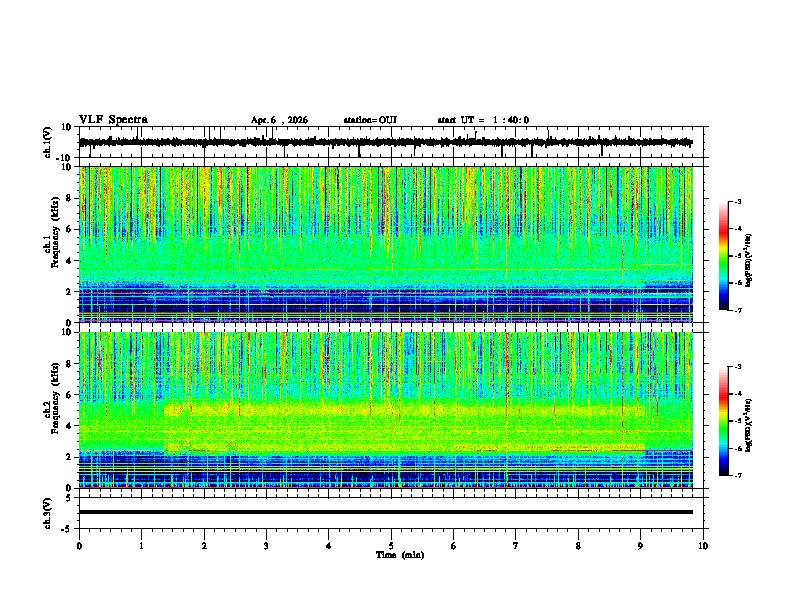Screen dimensions: 792x612
Task: Click the time axis tick label "9"
Action: (x=640, y=546)
